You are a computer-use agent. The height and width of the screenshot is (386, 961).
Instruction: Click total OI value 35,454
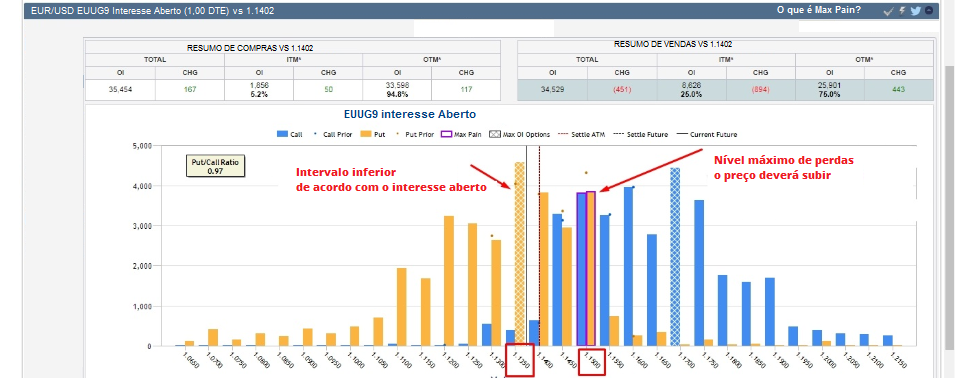click(x=120, y=89)
